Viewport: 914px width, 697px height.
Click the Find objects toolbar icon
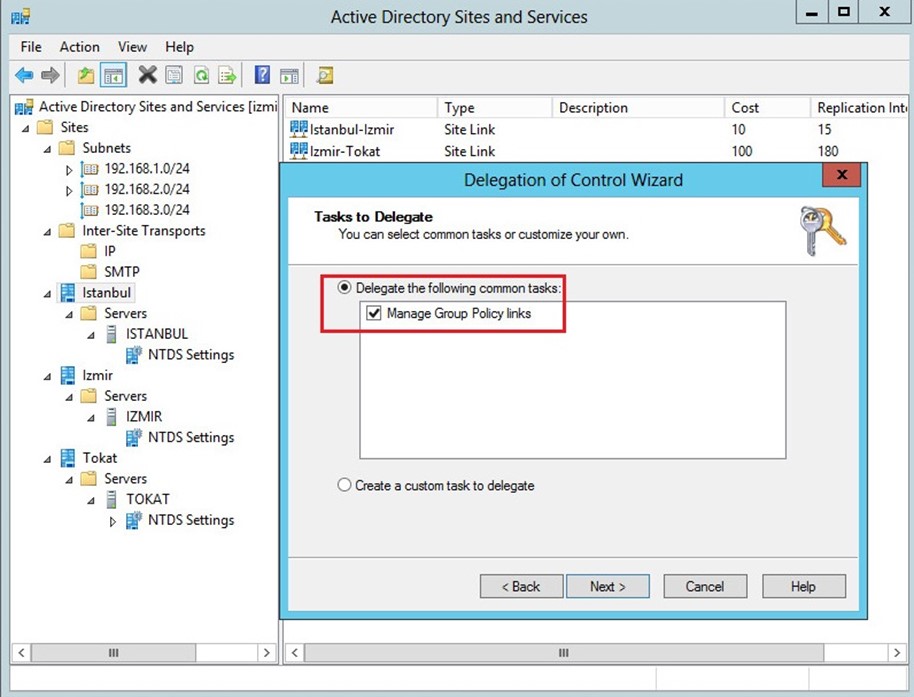point(325,75)
